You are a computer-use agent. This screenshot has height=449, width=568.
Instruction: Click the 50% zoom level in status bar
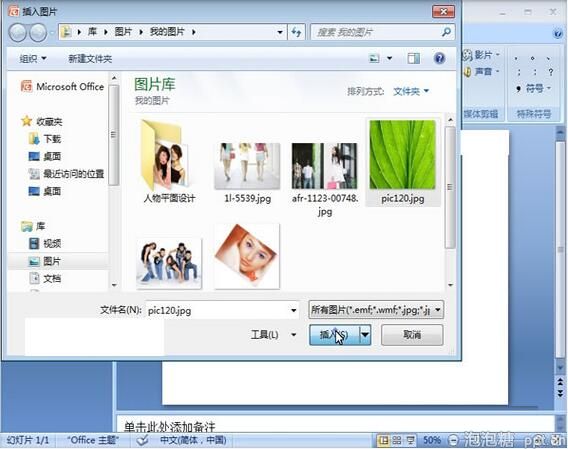(432, 440)
